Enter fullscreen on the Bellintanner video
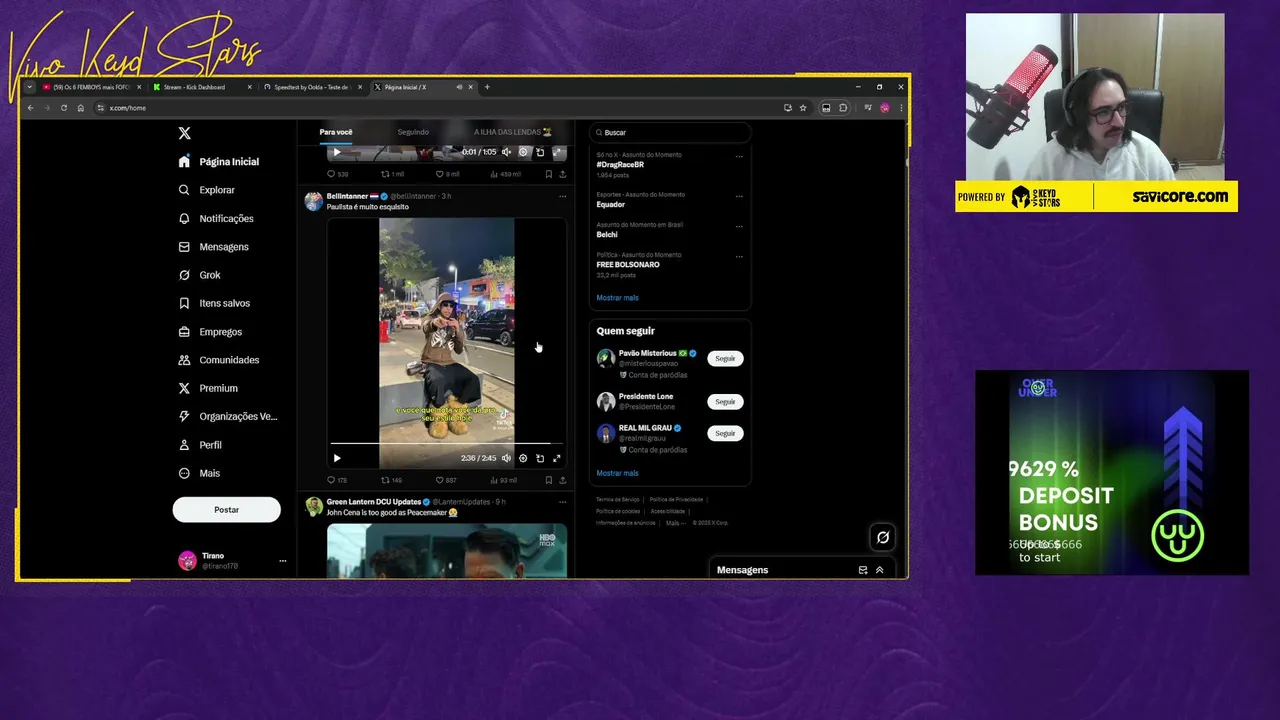Image resolution: width=1280 pixels, height=720 pixels. point(557,458)
